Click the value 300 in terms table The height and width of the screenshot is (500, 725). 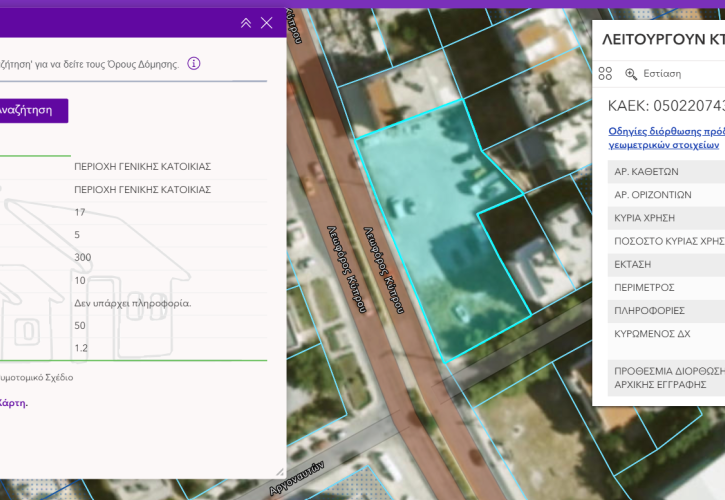tap(83, 258)
